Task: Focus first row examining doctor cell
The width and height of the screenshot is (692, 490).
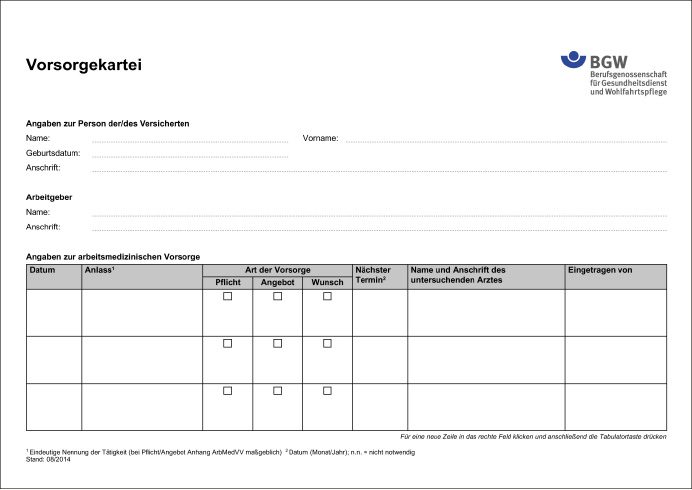Action: pos(486,312)
